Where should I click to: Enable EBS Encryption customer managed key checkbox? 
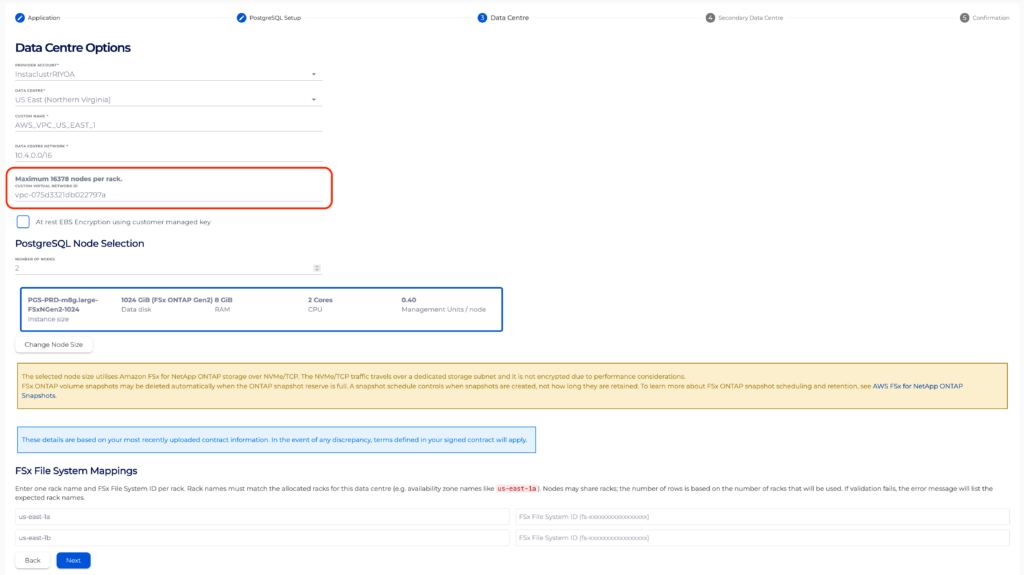pos(23,222)
